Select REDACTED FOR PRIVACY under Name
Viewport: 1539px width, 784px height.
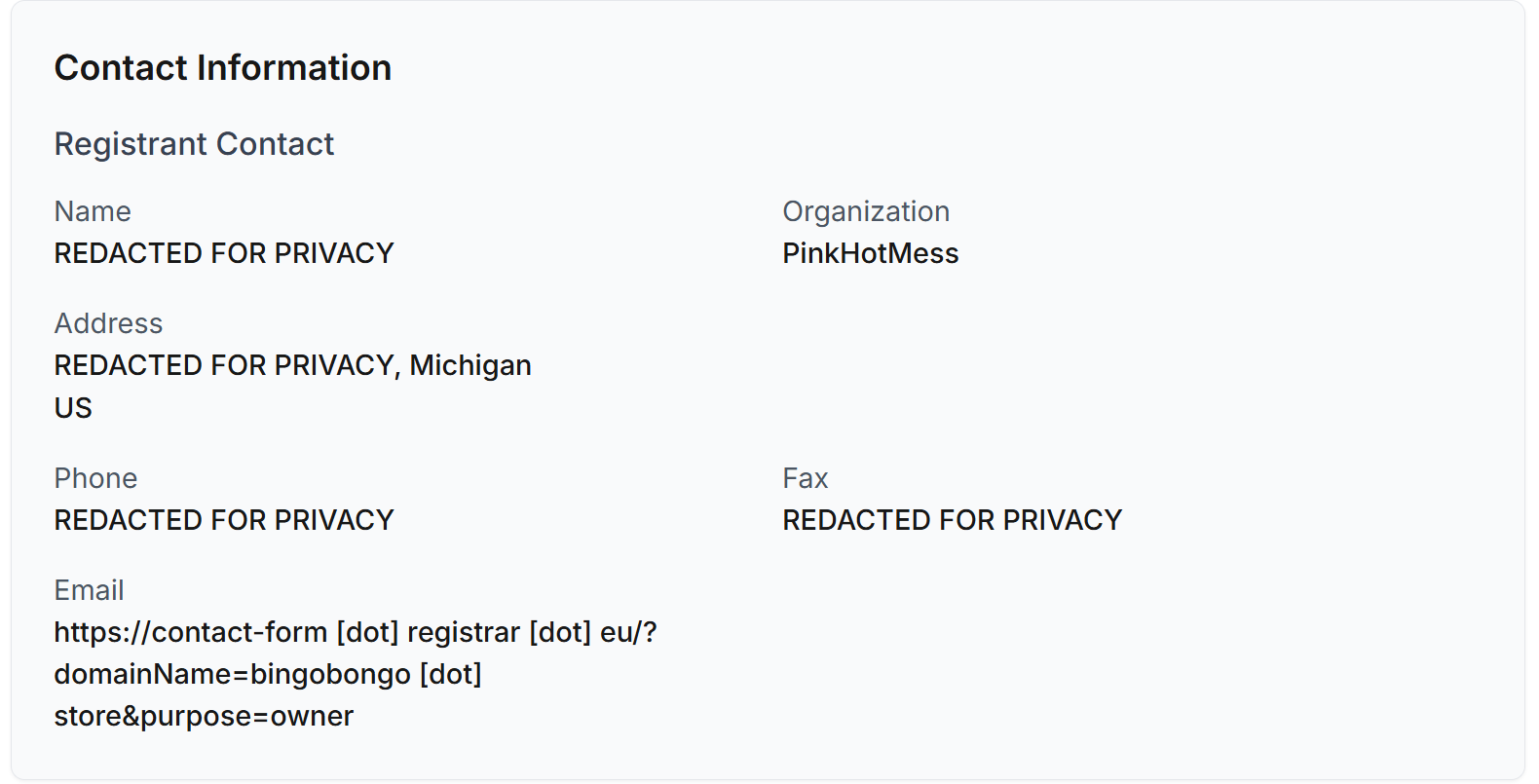223,253
